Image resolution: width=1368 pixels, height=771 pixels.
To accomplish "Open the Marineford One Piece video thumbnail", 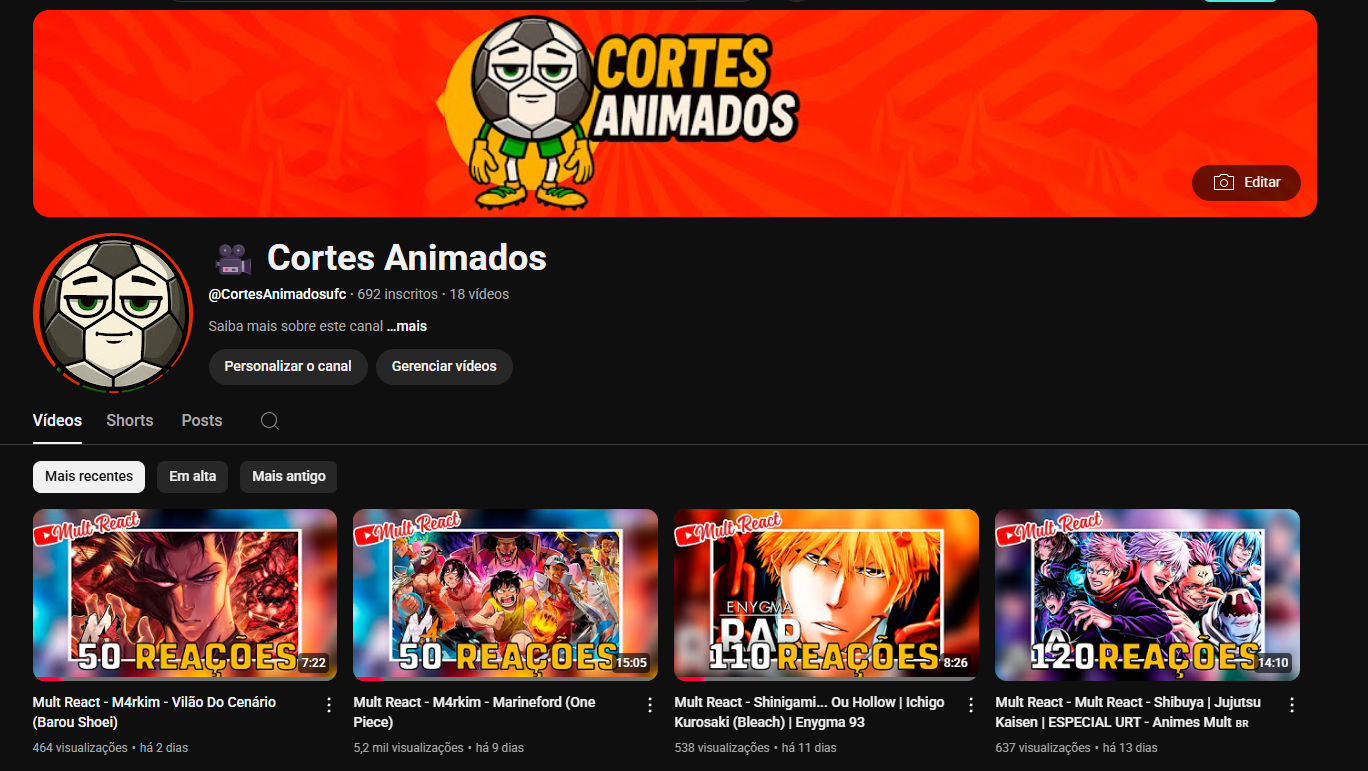I will point(506,595).
